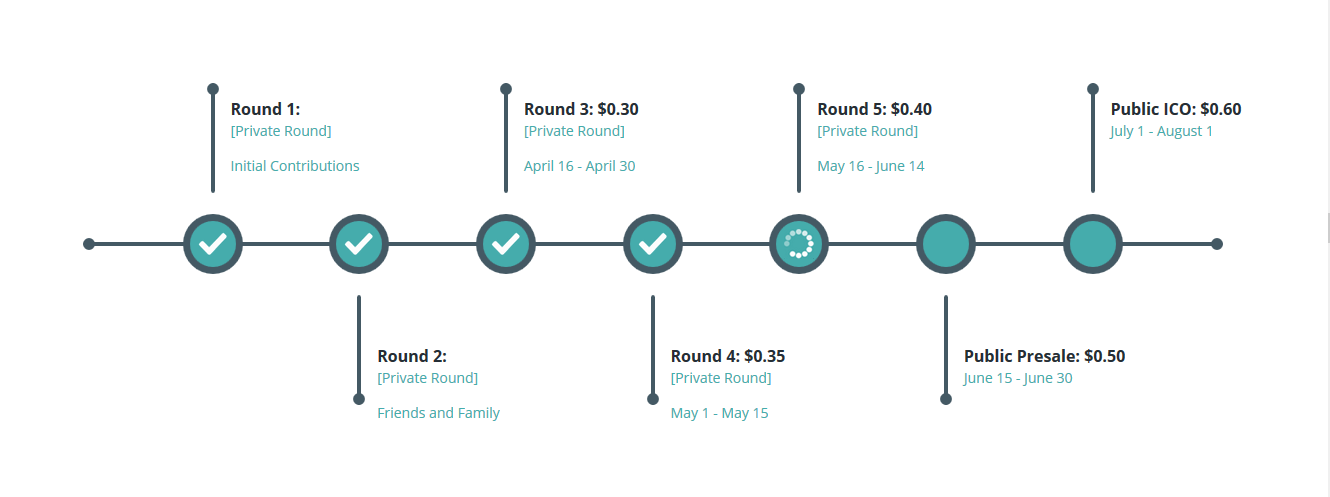Click the Round 5: $0.40 heading
The image size is (1330, 497).
pyautogui.click(x=874, y=109)
